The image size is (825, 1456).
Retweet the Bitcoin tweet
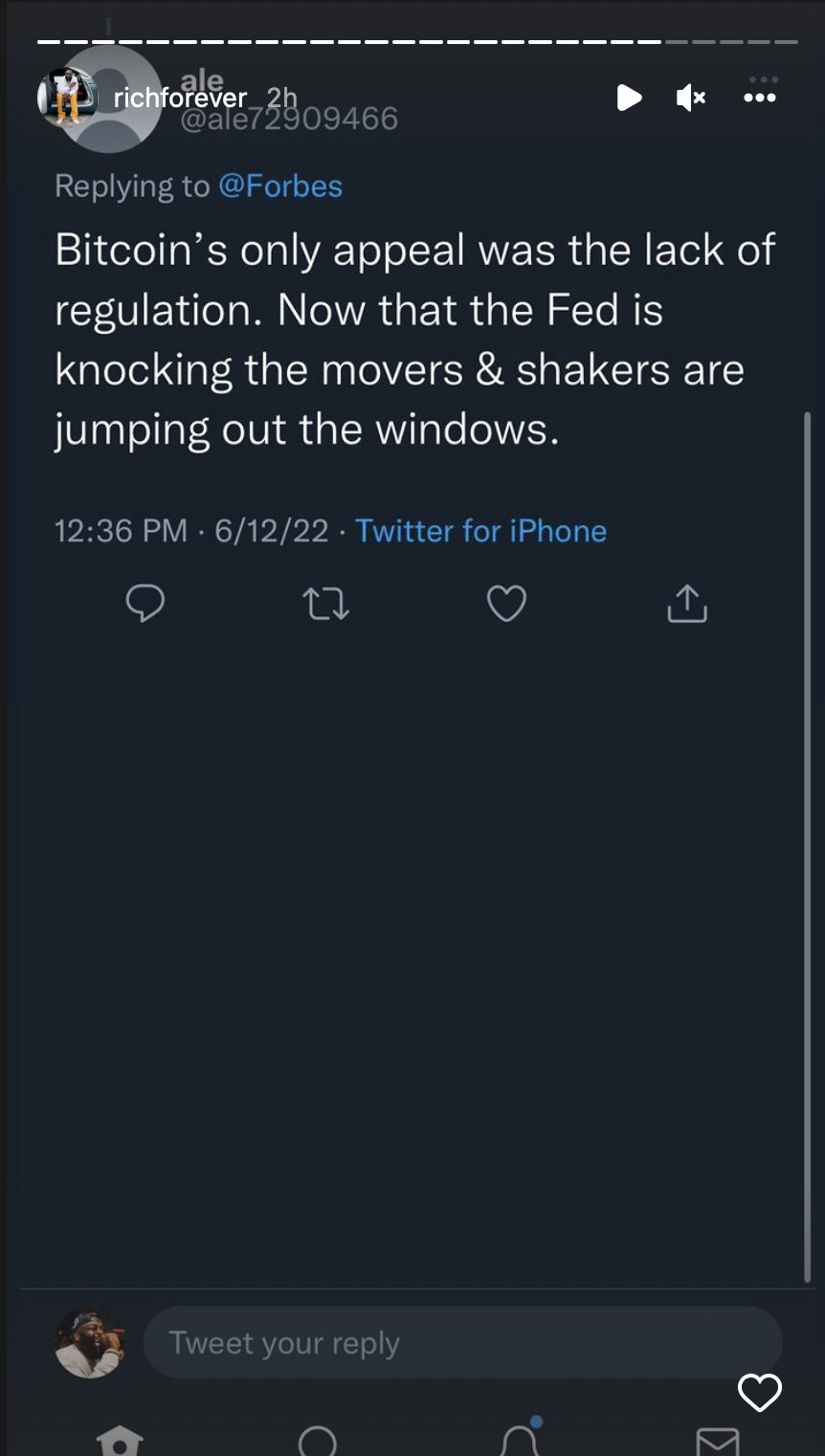click(x=325, y=604)
